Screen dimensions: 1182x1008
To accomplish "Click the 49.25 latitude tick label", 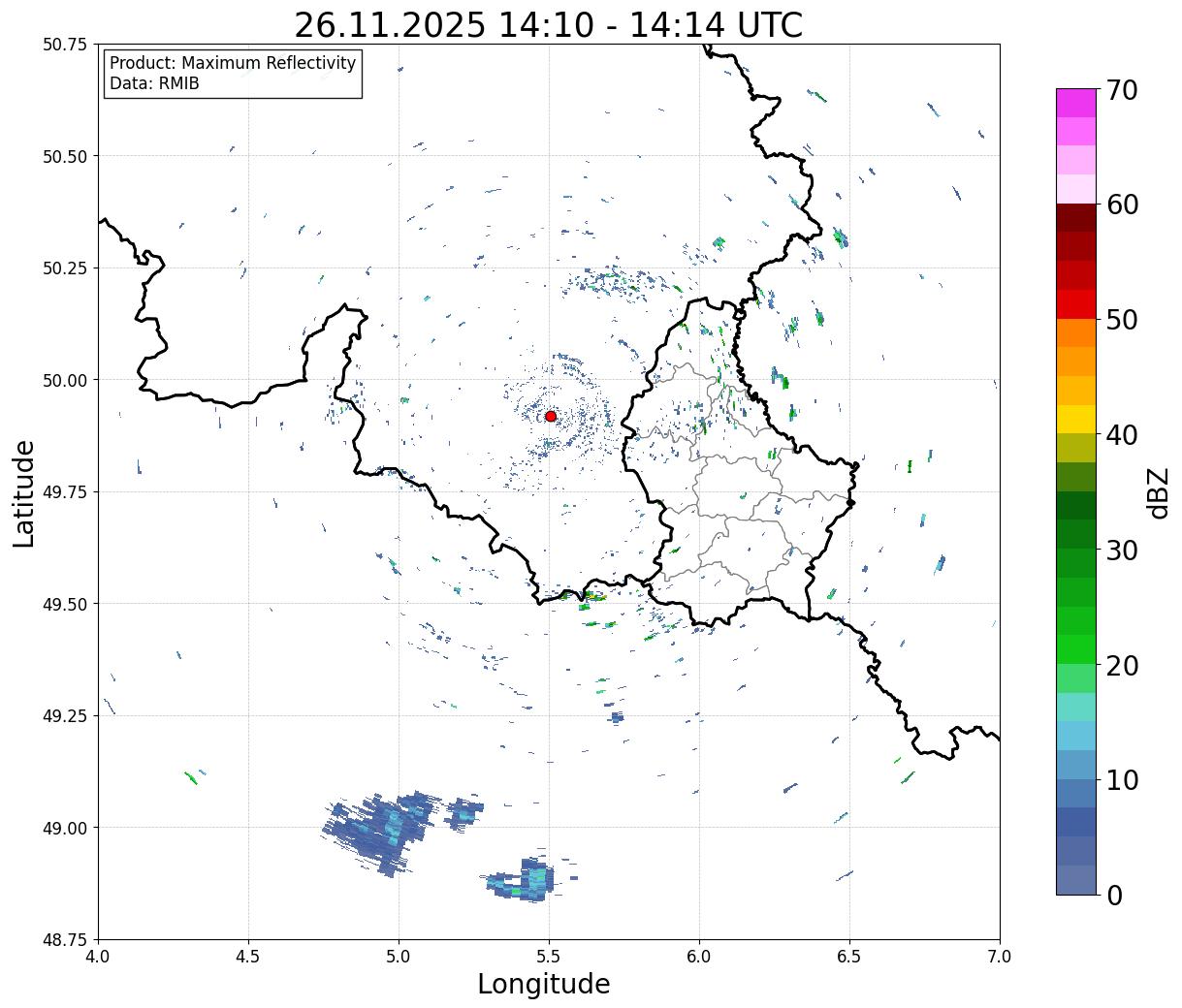I will (x=65, y=716).
